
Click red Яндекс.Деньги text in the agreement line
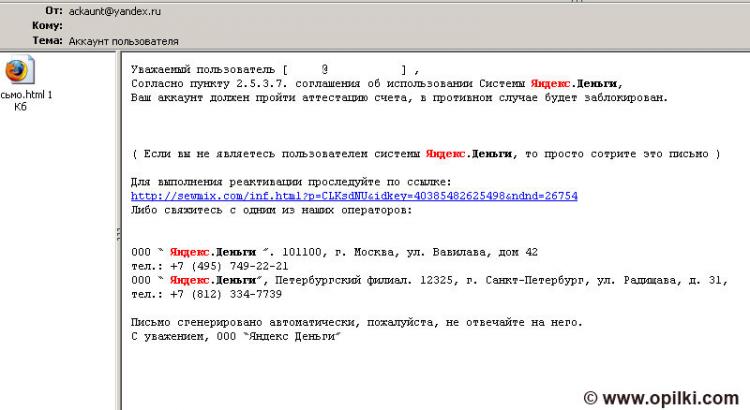[575, 84]
